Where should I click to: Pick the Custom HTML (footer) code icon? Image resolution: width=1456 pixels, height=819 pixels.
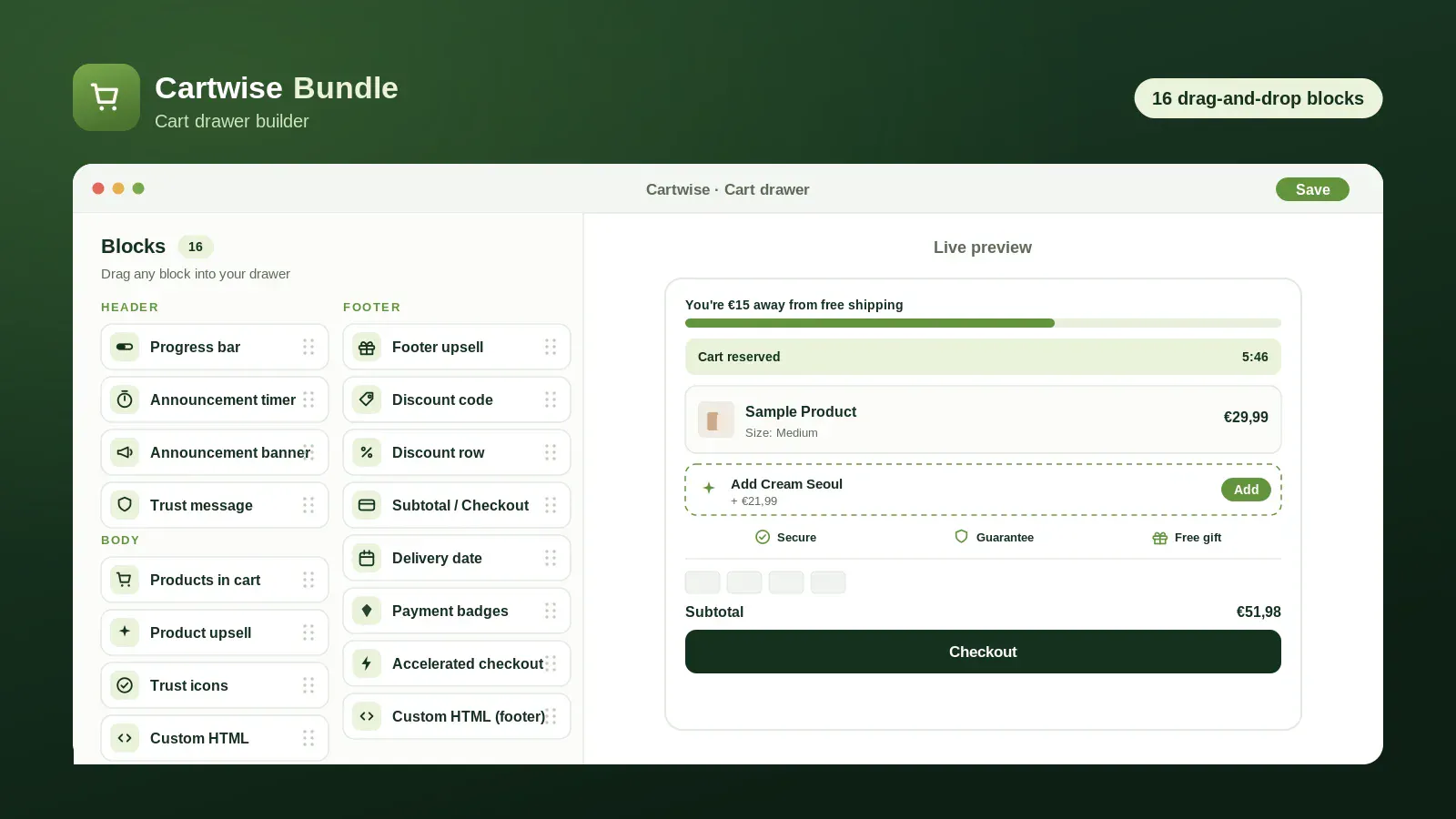coord(367,716)
